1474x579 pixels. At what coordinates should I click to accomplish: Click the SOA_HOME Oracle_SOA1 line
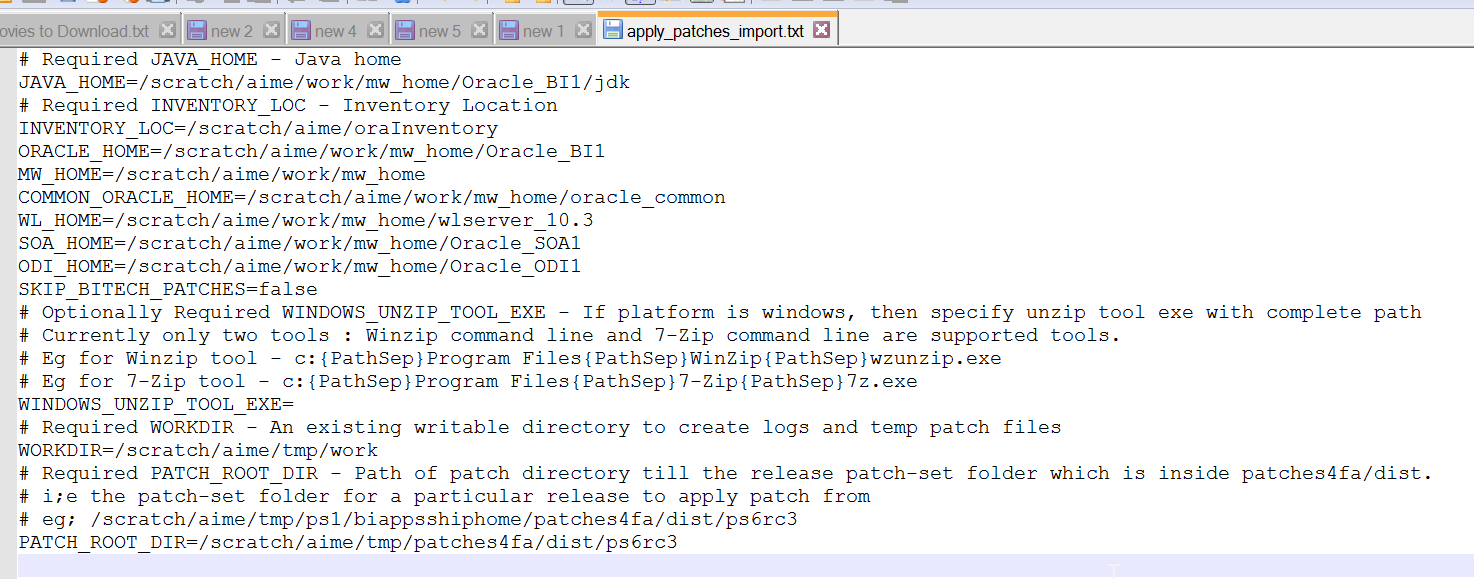pos(300,243)
